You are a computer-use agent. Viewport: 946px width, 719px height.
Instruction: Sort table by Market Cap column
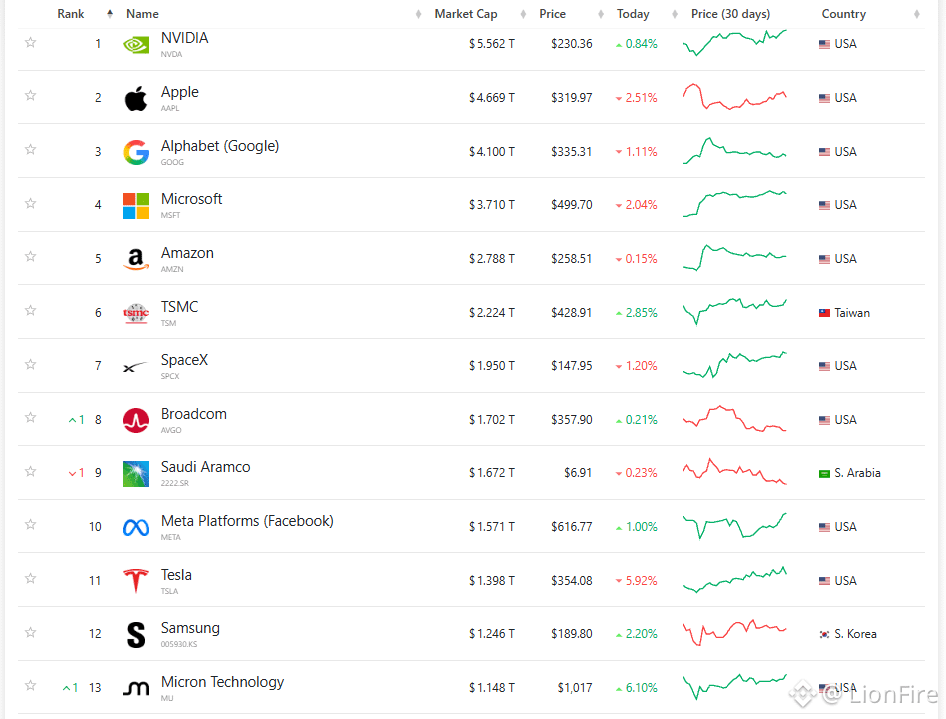tap(466, 14)
